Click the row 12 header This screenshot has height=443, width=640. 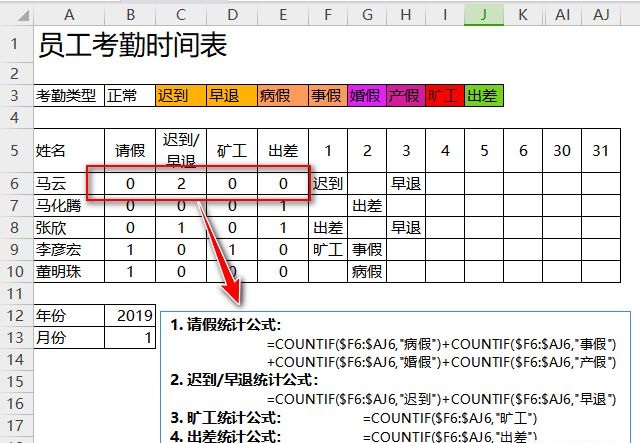15,315
